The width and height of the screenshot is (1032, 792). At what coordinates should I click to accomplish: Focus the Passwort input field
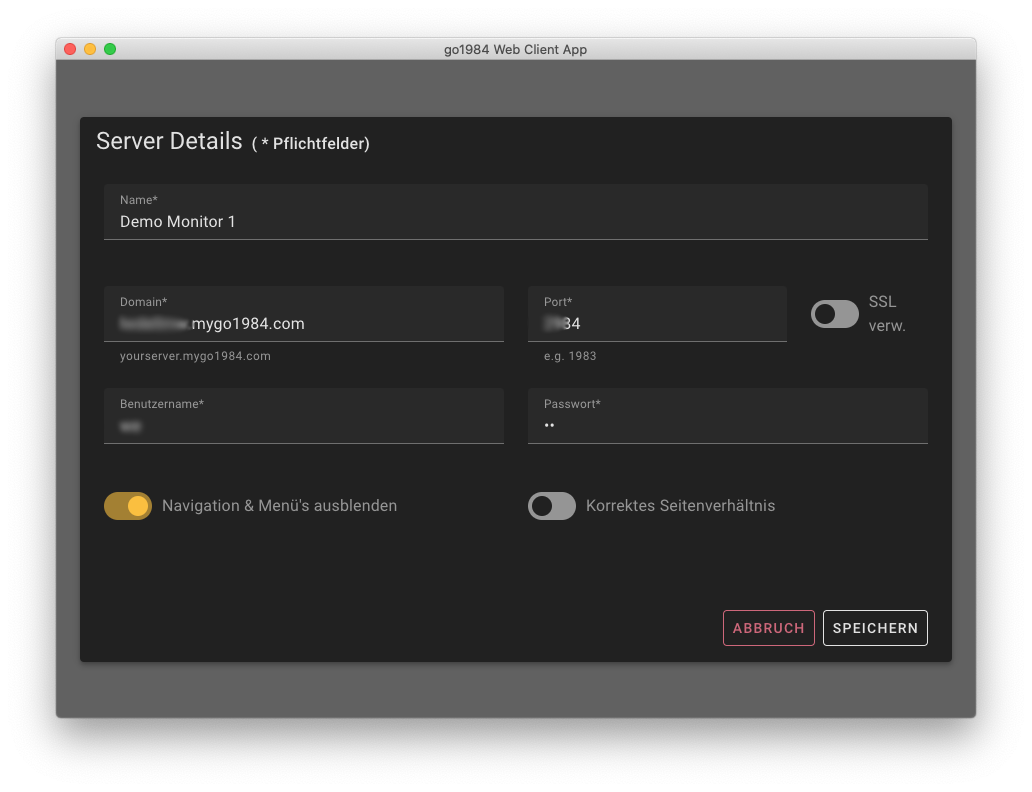pos(727,425)
